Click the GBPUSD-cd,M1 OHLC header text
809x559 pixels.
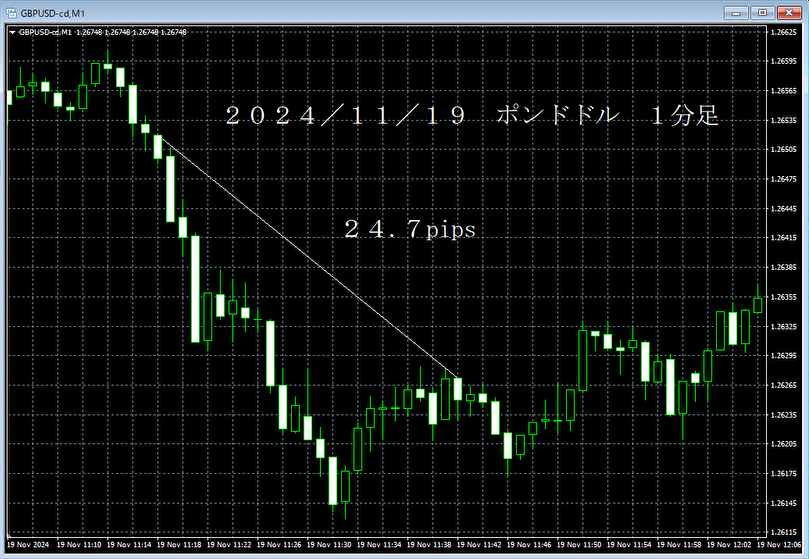[103, 33]
